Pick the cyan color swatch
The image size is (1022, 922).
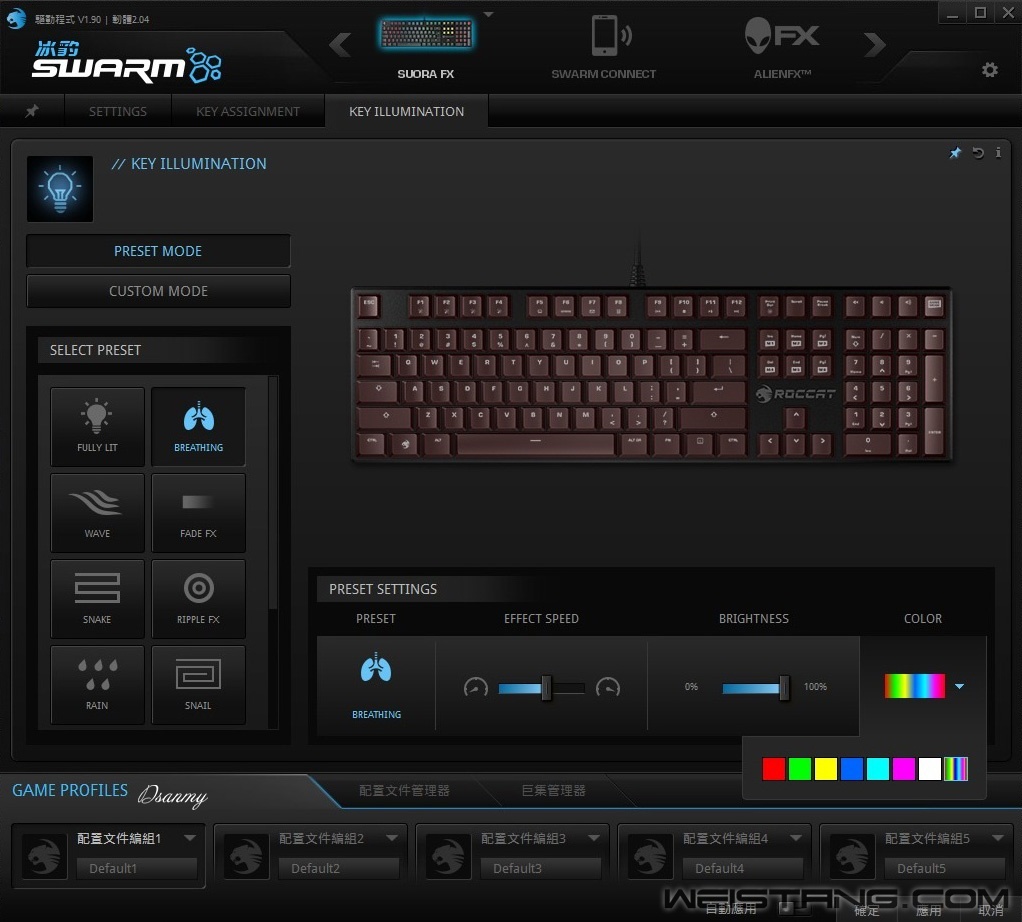coord(878,769)
